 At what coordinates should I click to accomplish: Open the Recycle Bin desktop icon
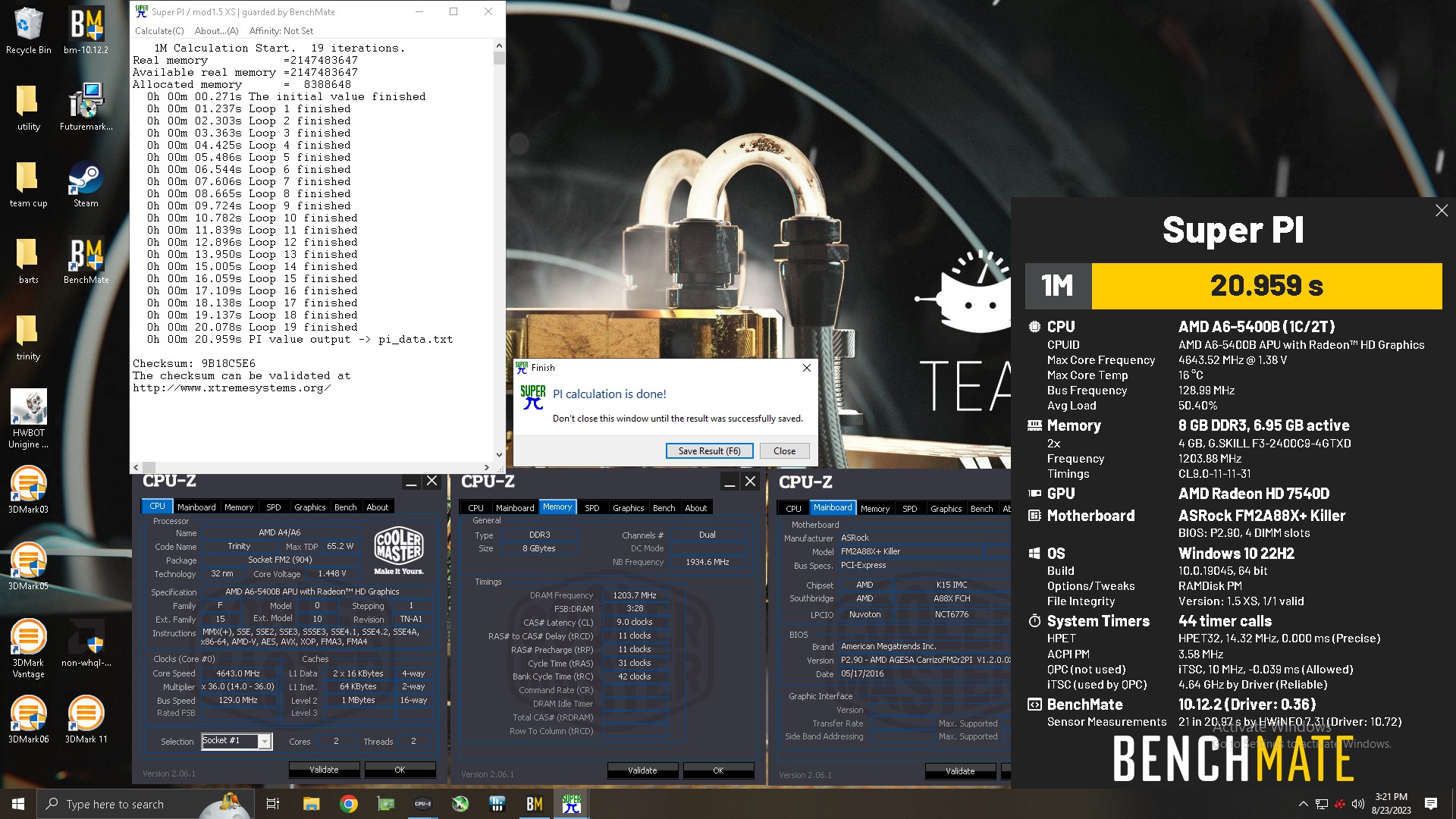28,30
